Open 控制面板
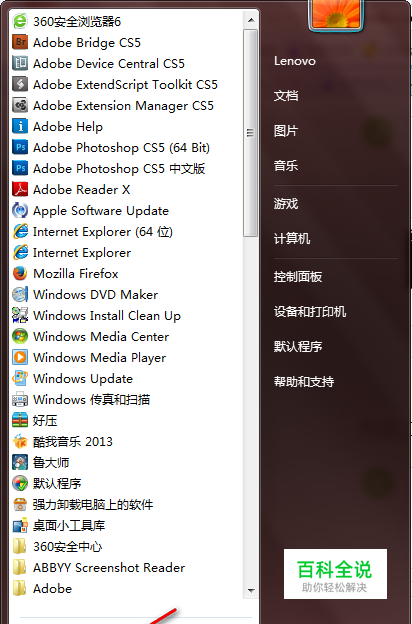 pos(298,277)
